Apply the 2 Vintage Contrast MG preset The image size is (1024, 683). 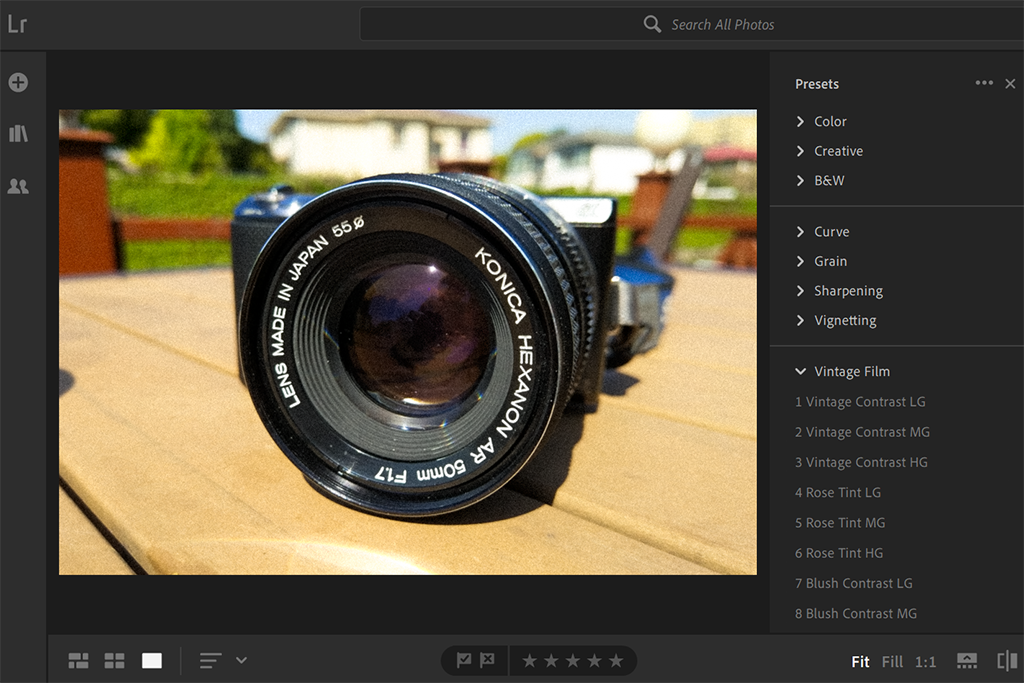pos(862,432)
